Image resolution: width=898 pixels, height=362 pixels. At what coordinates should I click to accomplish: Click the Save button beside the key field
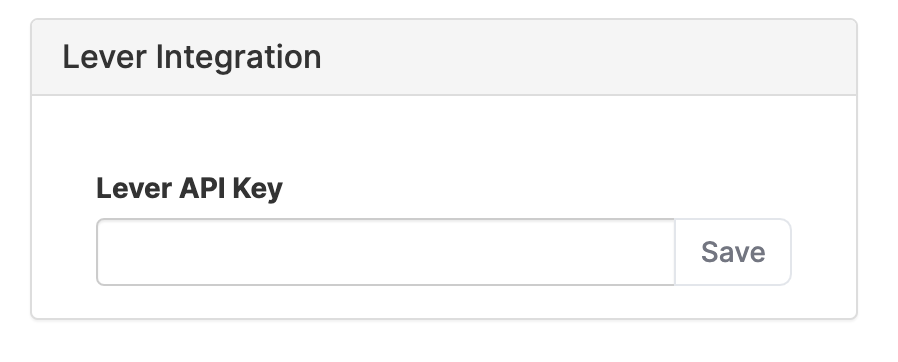pos(733,252)
